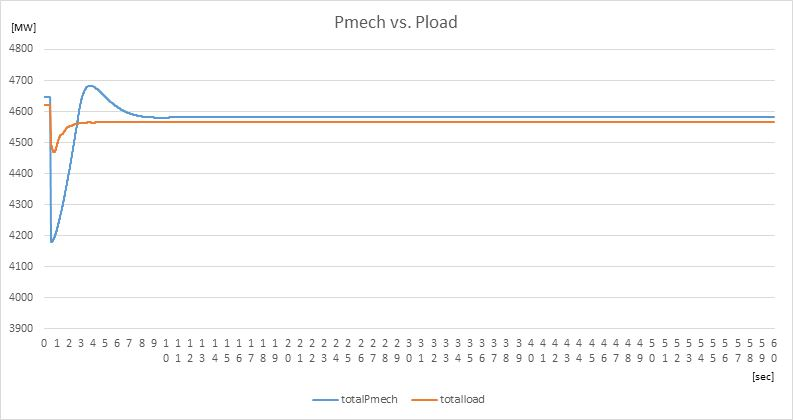Viewport: 793px width, 420px height.
Task: Click the 4700 y-axis tick label
Action: (21, 80)
